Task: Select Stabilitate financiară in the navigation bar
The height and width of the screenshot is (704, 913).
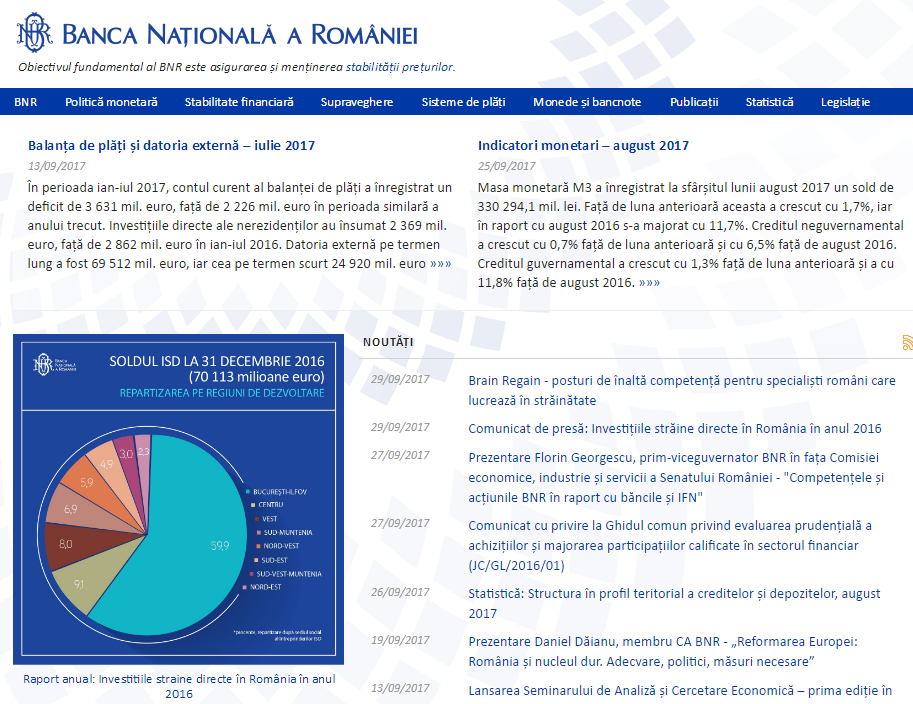Action: [239, 102]
